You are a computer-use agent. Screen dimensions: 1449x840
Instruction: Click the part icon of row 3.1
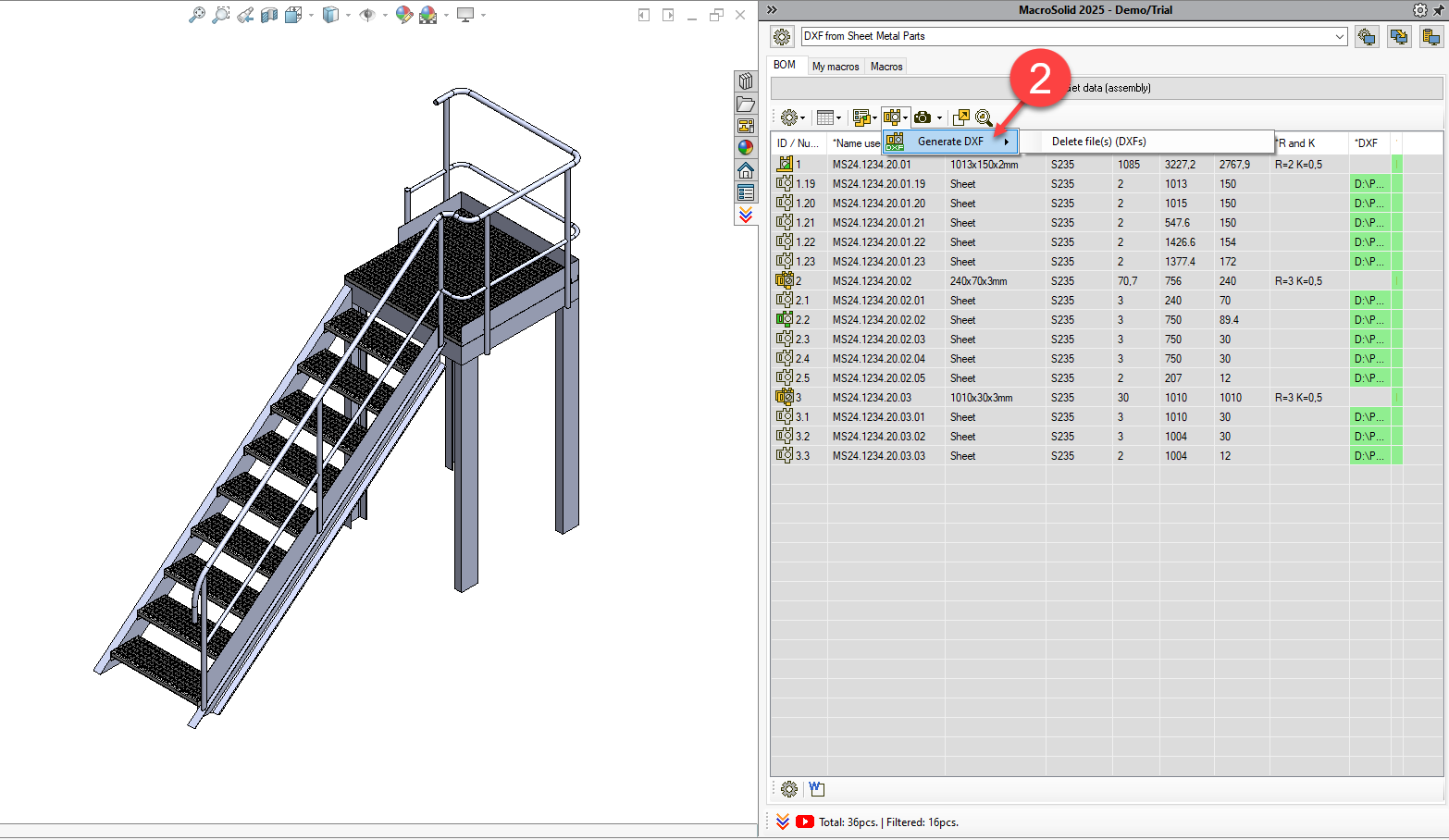pyautogui.click(x=785, y=416)
